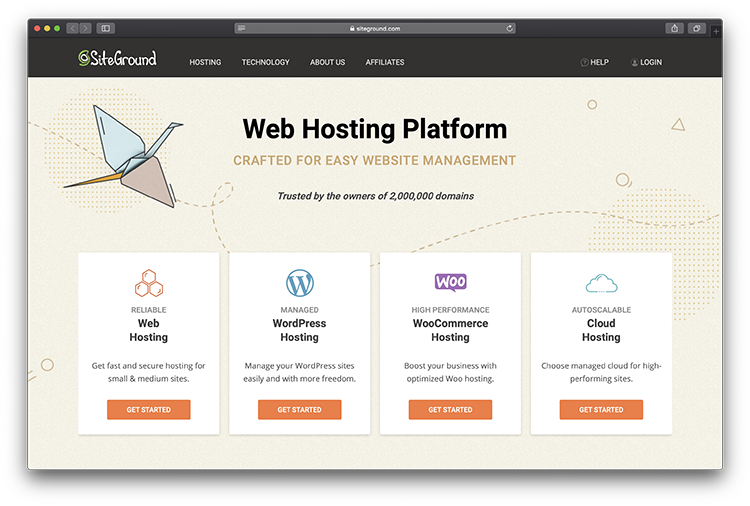Click the reader view icon in address bar
The height and width of the screenshot is (506, 750).
coord(242,28)
